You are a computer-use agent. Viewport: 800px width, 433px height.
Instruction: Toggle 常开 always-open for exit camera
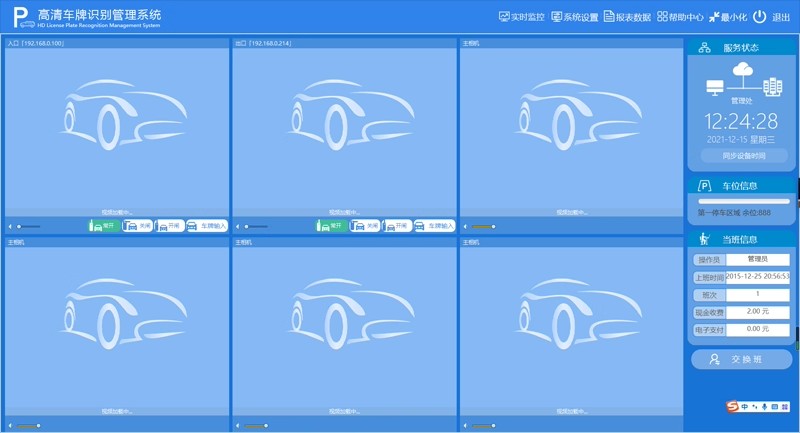332,226
